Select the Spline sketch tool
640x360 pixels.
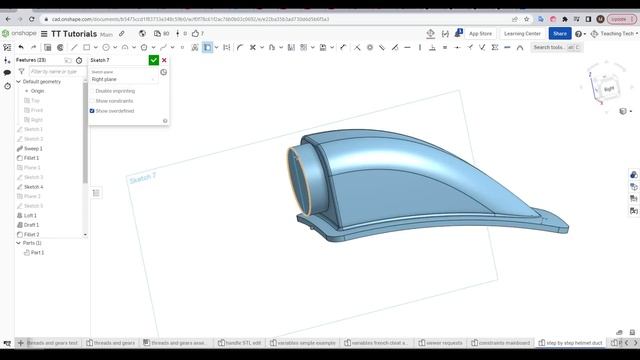pyautogui.click(x=163, y=47)
